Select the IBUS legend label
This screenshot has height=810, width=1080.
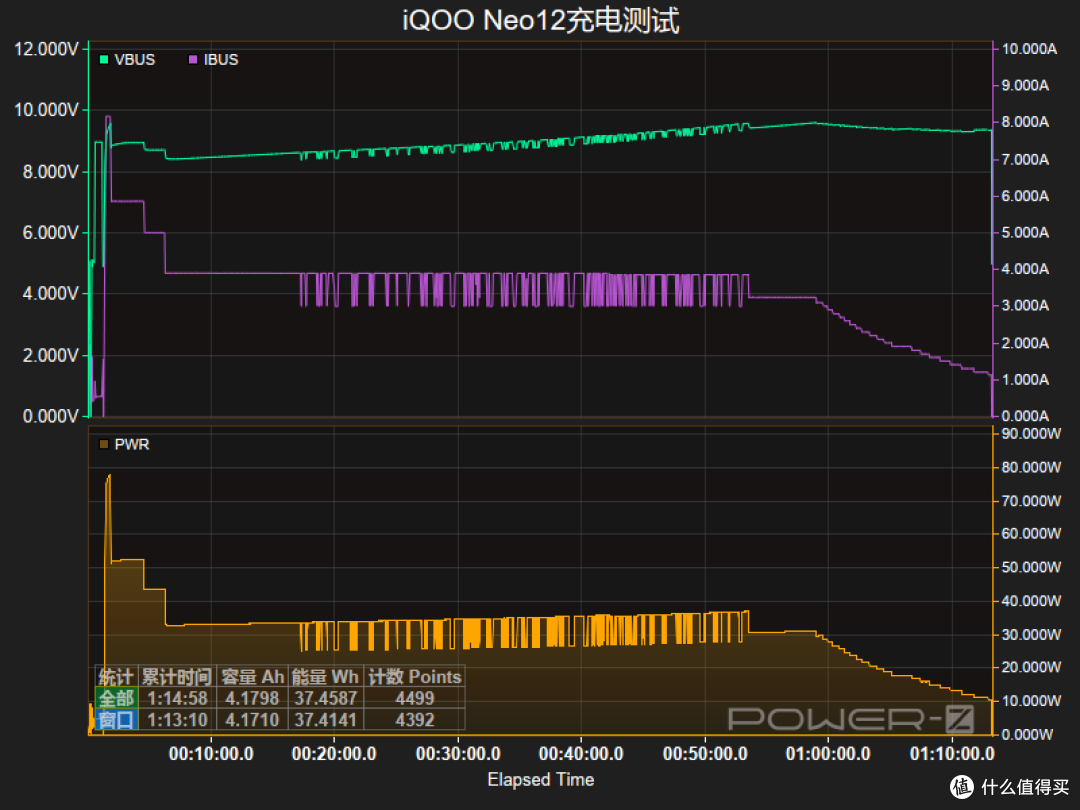pyautogui.click(x=221, y=60)
